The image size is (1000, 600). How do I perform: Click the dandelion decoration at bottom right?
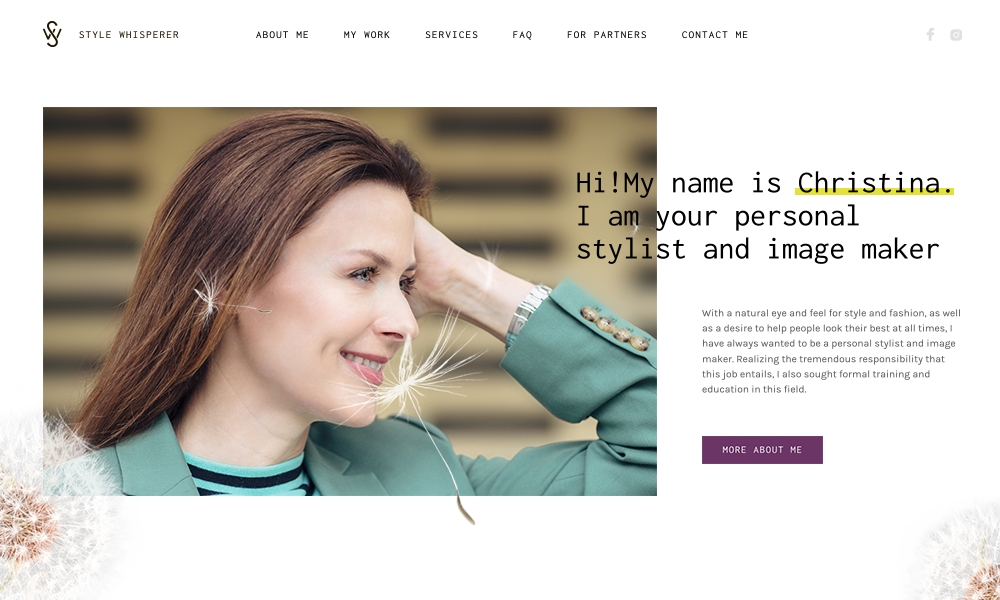[x=953, y=552]
